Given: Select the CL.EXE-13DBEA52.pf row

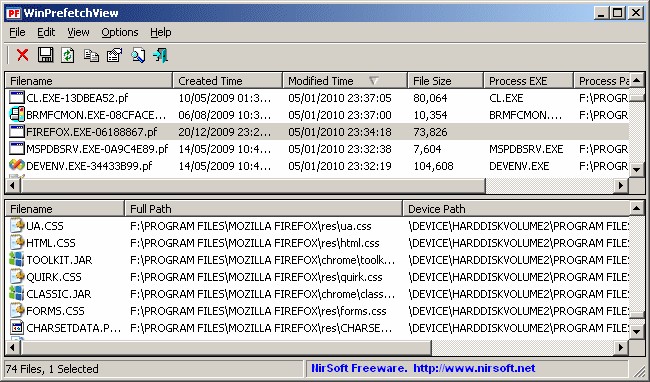Looking at the screenshot, I should [317, 98].
